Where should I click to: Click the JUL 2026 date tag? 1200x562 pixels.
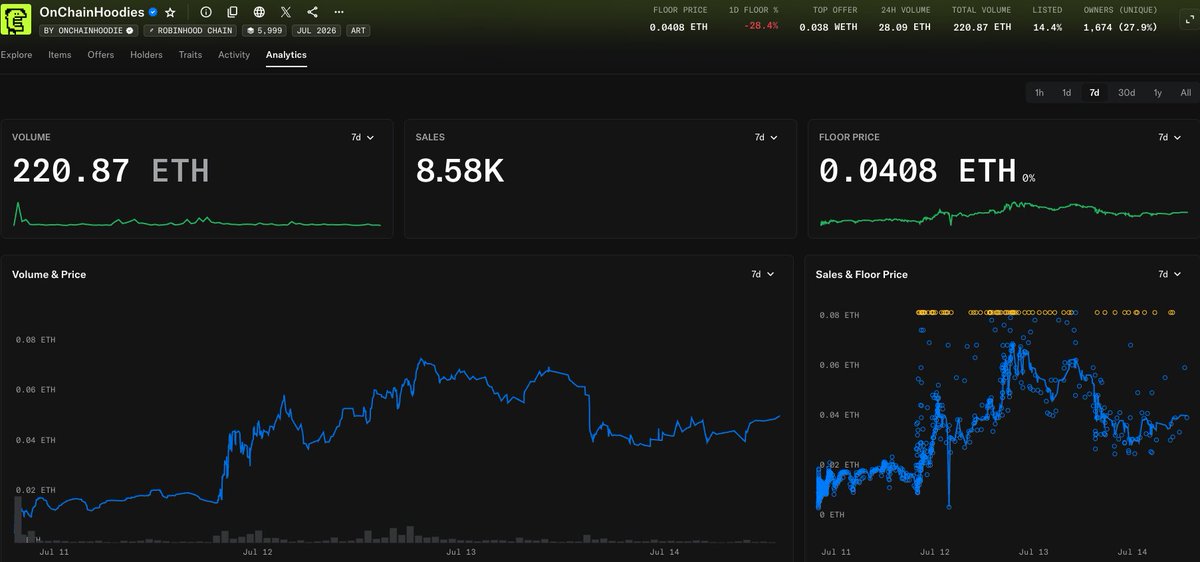pos(316,30)
